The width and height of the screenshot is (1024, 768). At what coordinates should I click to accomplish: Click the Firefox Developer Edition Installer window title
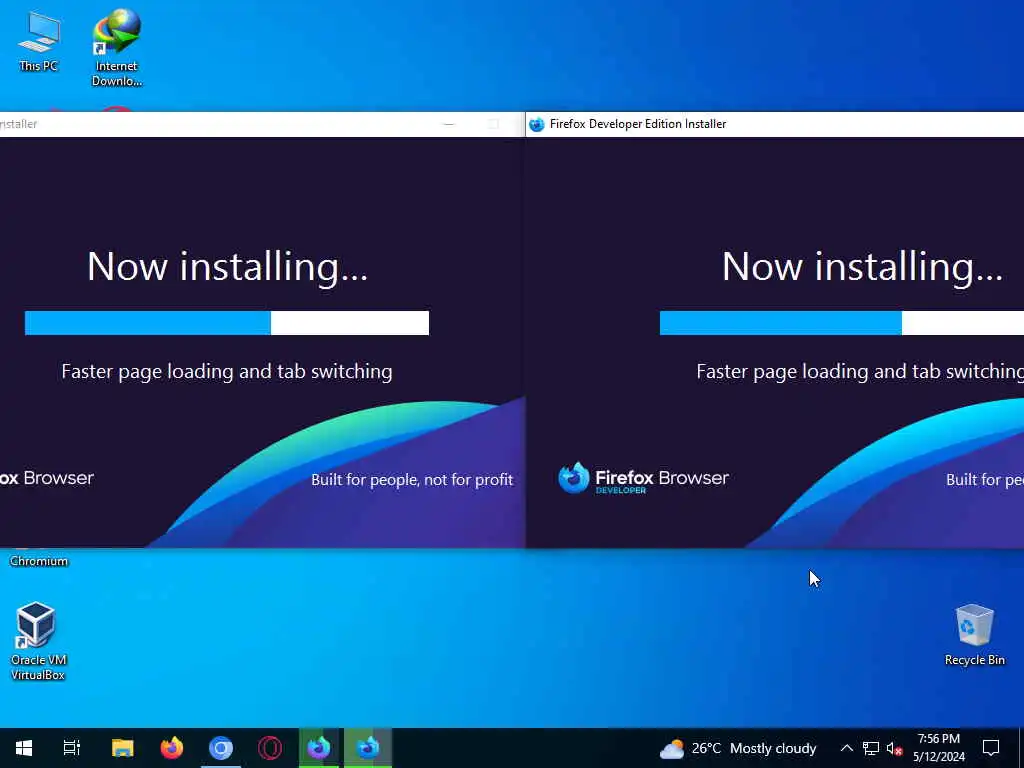pos(637,124)
